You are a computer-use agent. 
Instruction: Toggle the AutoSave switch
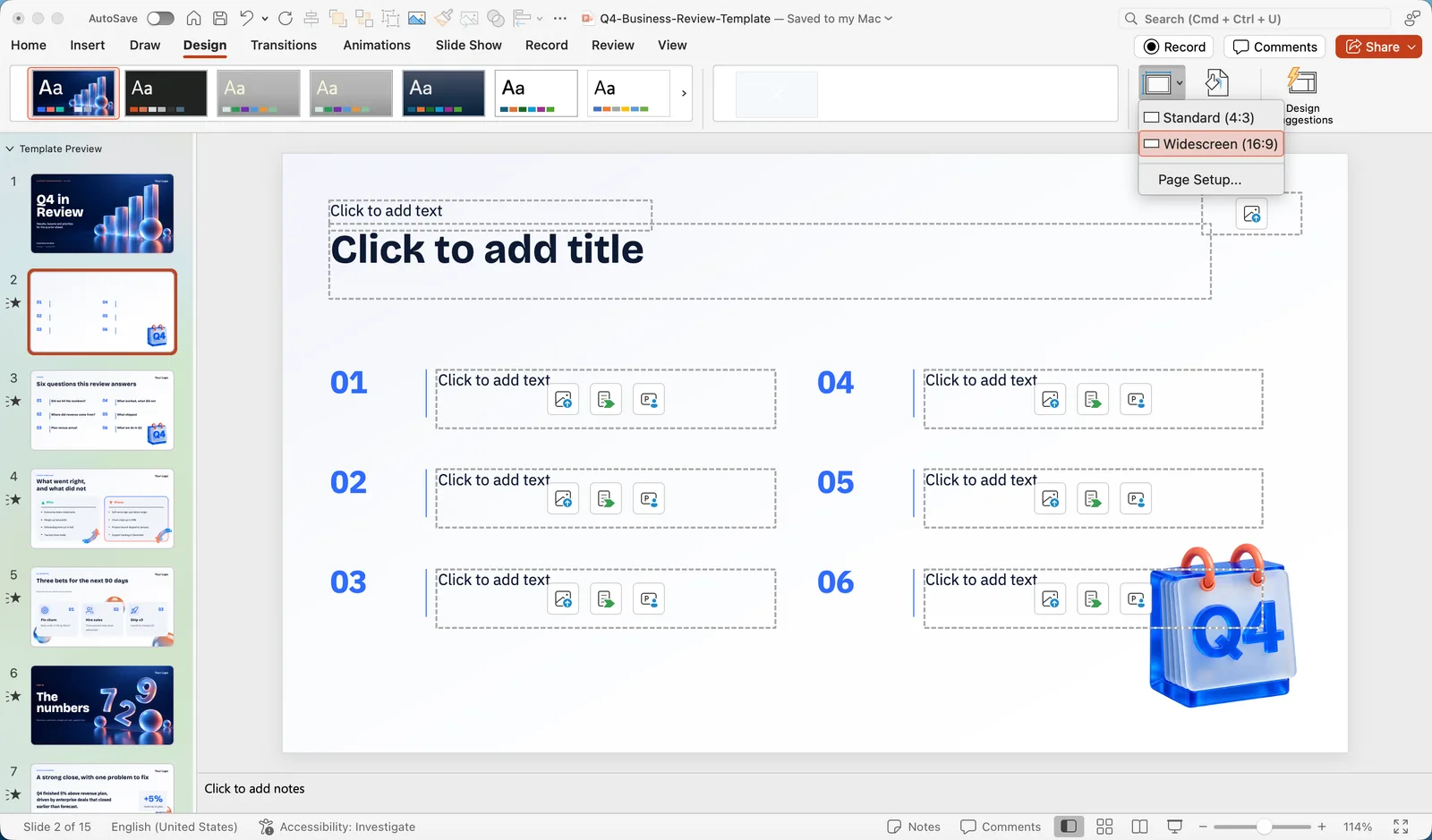[160, 18]
